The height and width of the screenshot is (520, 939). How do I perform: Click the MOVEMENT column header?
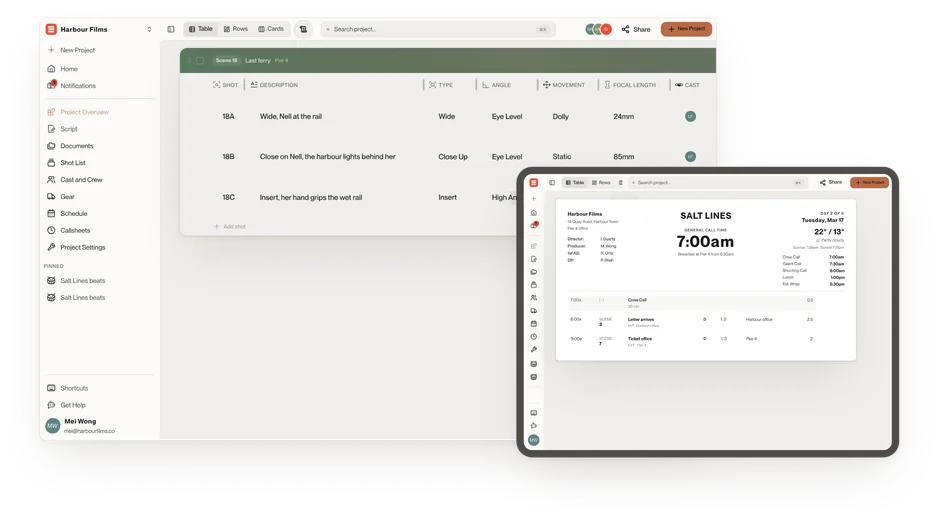pos(564,85)
